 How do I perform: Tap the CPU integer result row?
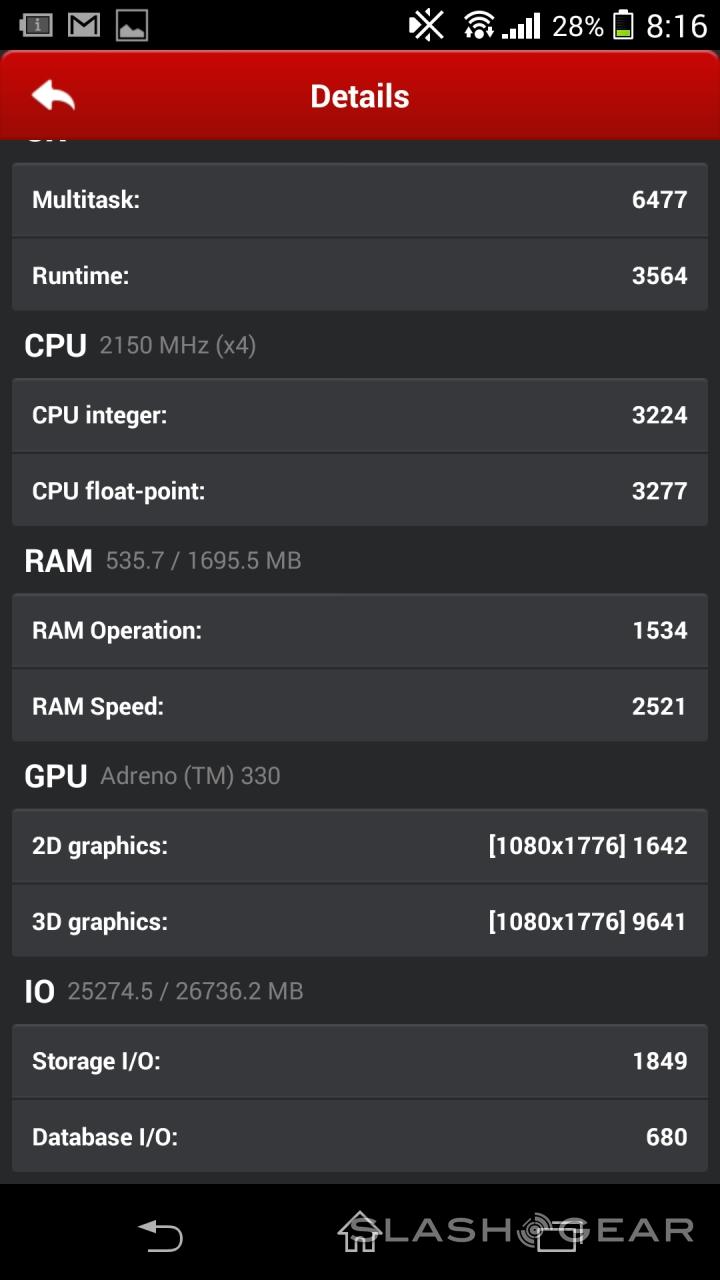click(x=360, y=415)
